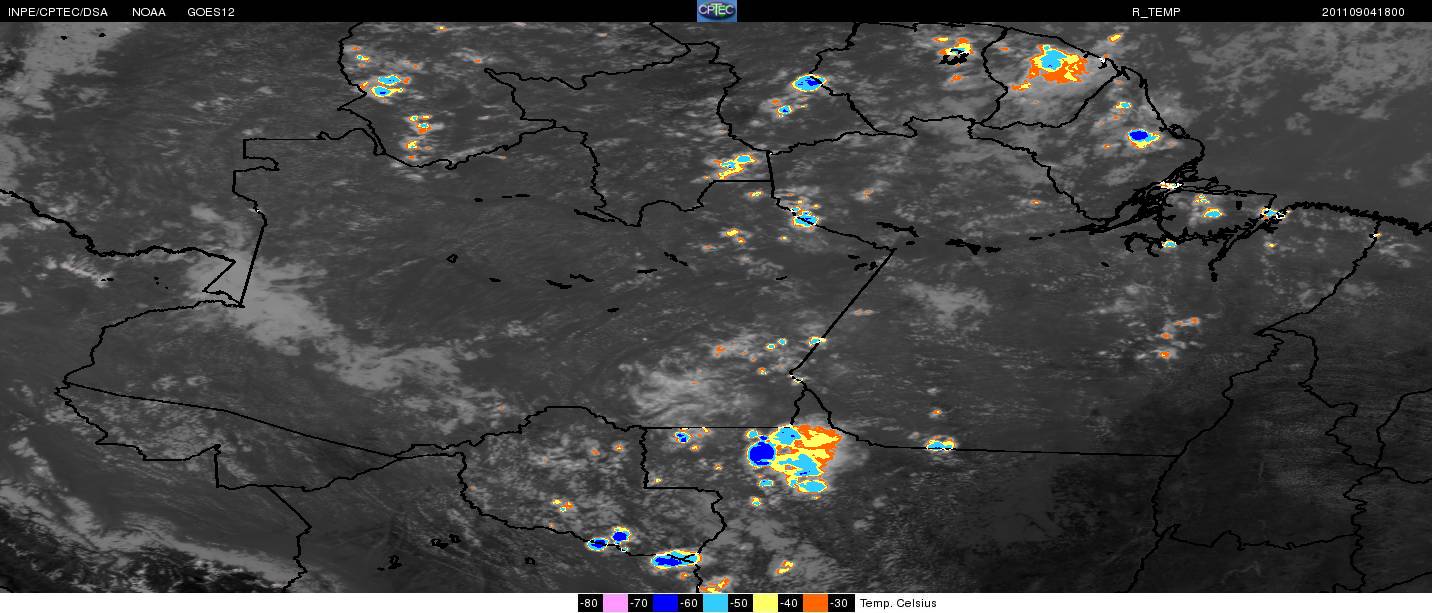Click the NOAA label in header
The width and height of the screenshot is (1432, 613).
[x=149, y=12]
